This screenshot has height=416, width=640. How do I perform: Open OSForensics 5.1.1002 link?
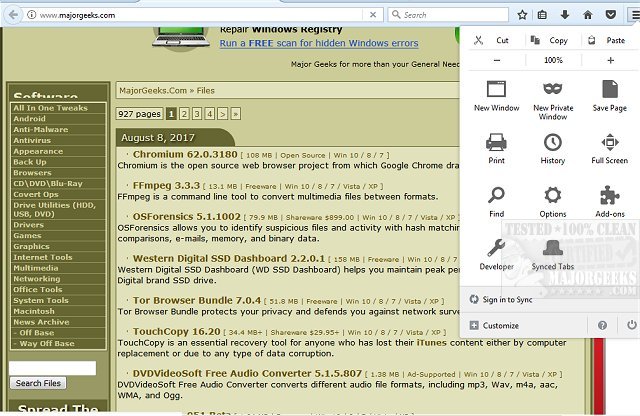pos(187,216)
